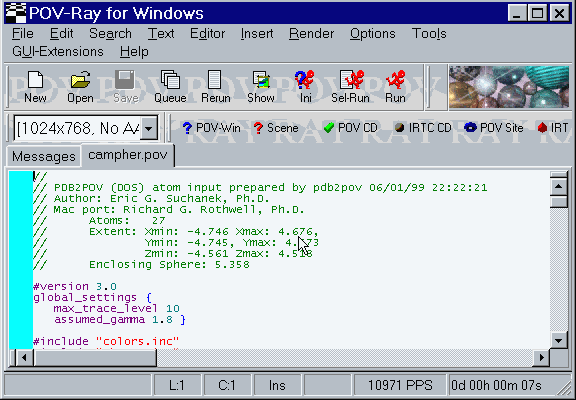Open the Edit menu
The image size is (576, 400).
[62, 34]
